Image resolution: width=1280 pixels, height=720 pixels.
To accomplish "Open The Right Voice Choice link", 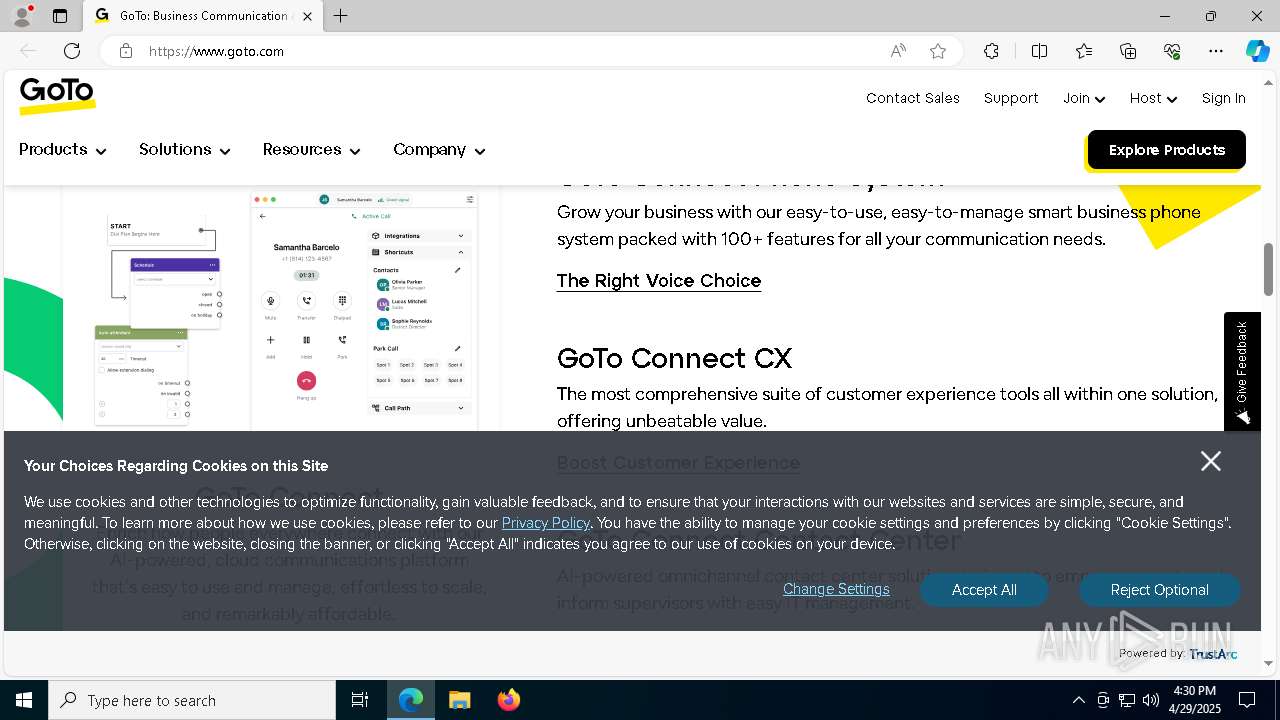I will click(x=659, y=281).
